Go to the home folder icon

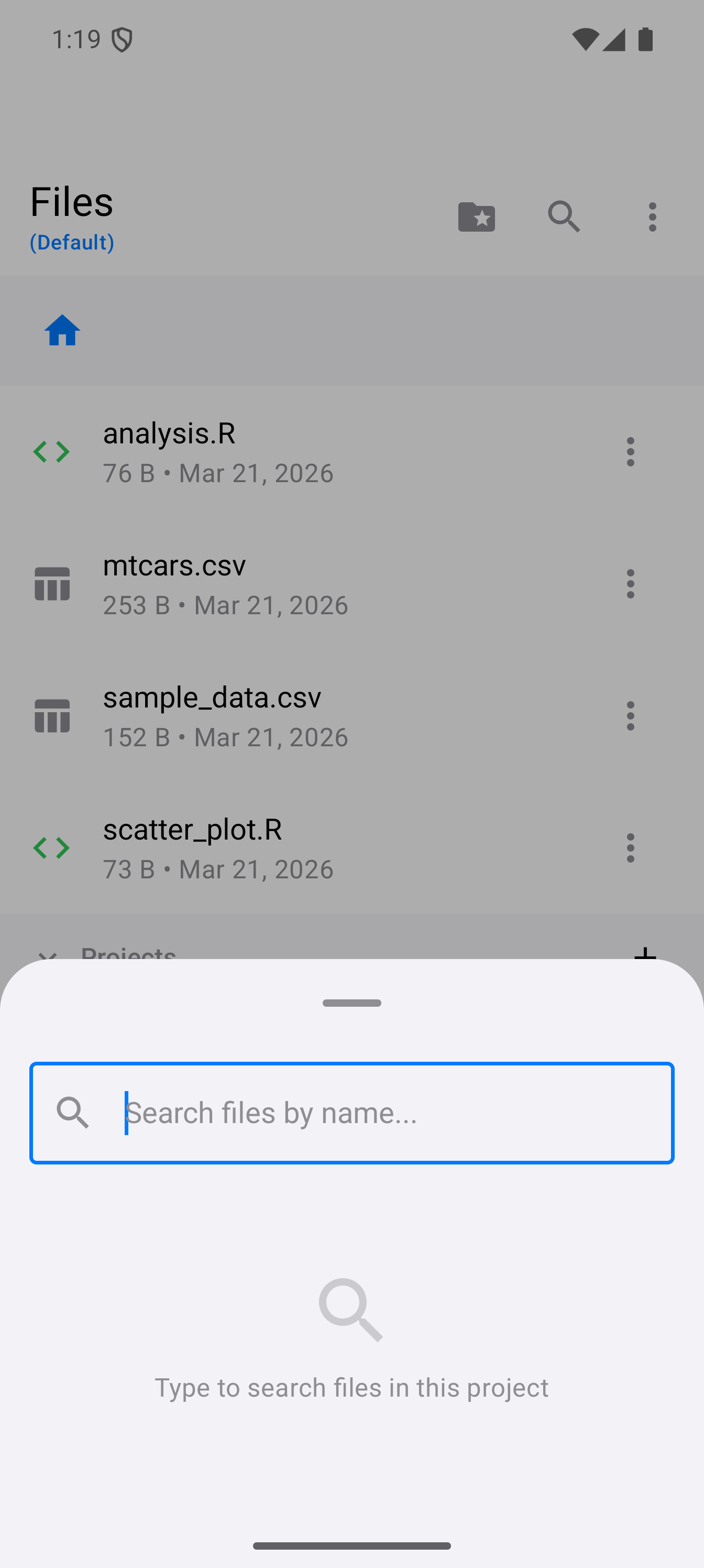62,331
